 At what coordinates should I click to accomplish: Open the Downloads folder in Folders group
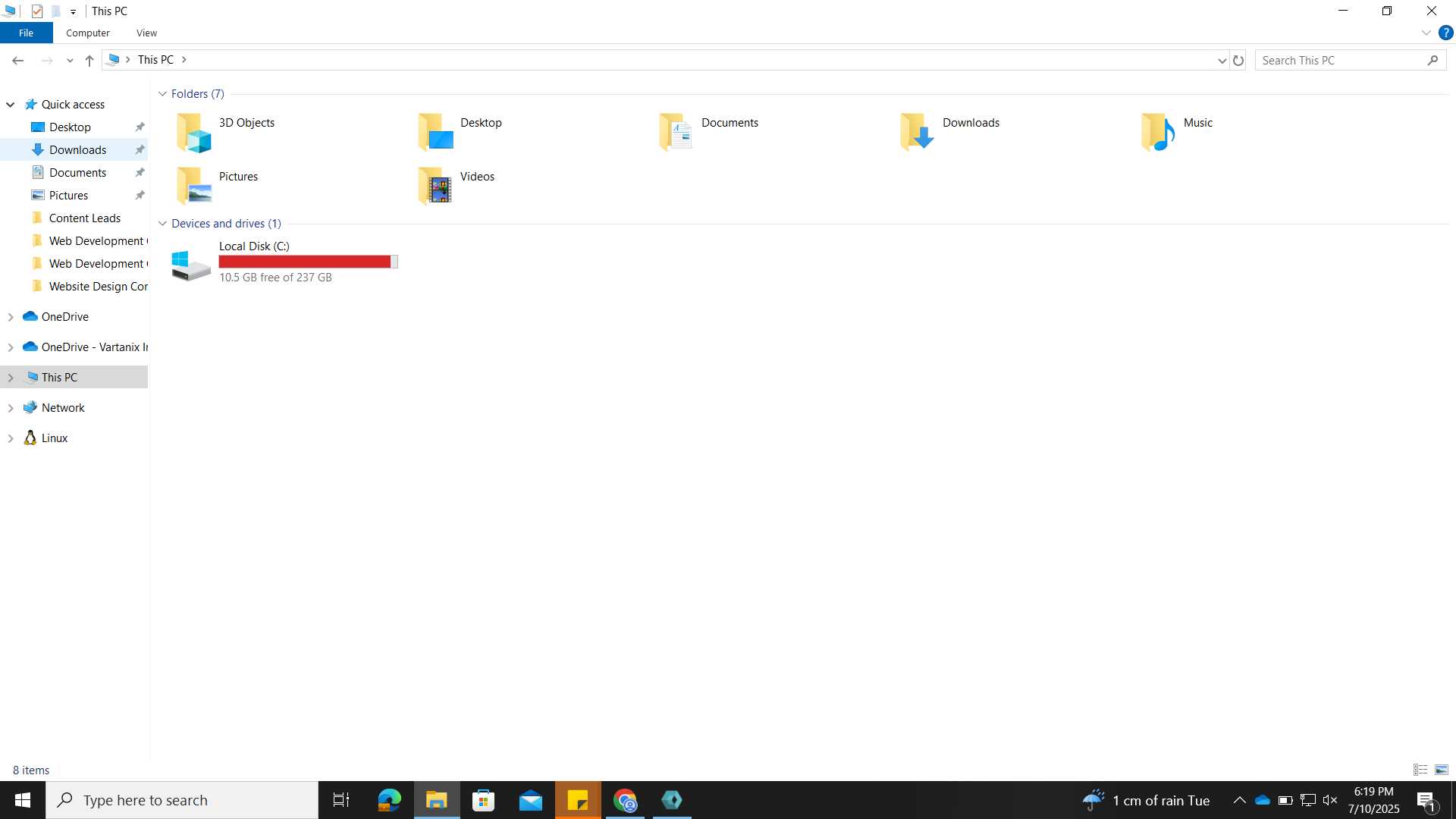[918, 132]
